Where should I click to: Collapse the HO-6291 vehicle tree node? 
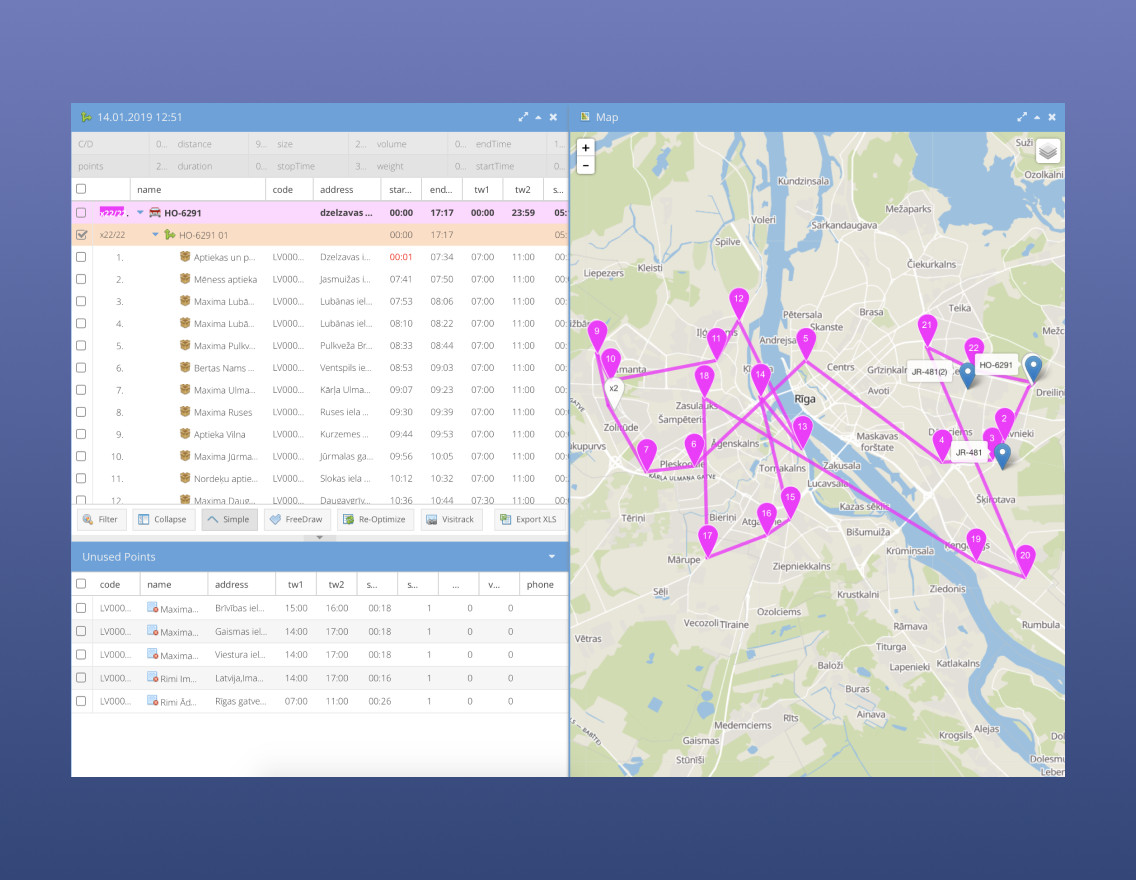tap(140, 213)
